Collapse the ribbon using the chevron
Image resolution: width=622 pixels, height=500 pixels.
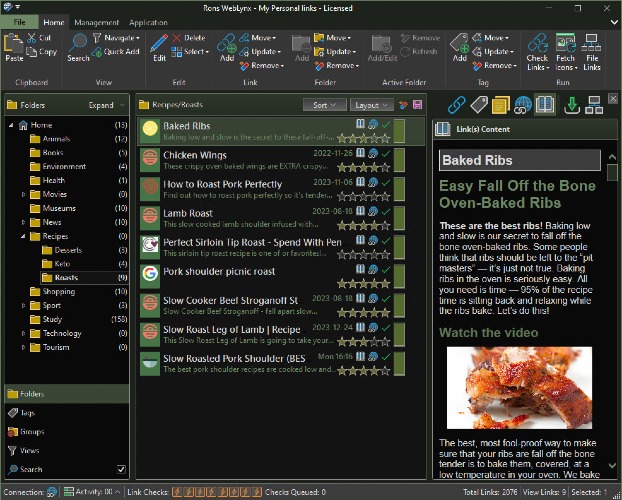pos(614,23)
